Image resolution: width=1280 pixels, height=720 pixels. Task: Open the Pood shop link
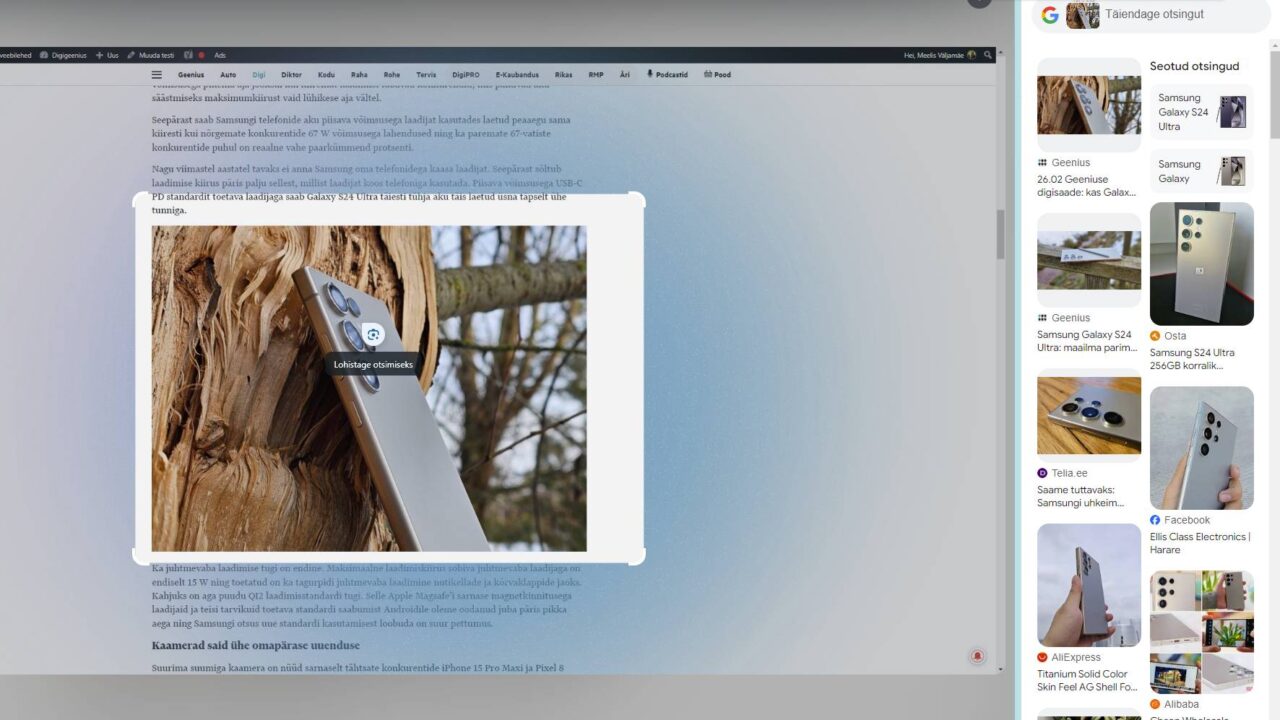tap(717, 74)
